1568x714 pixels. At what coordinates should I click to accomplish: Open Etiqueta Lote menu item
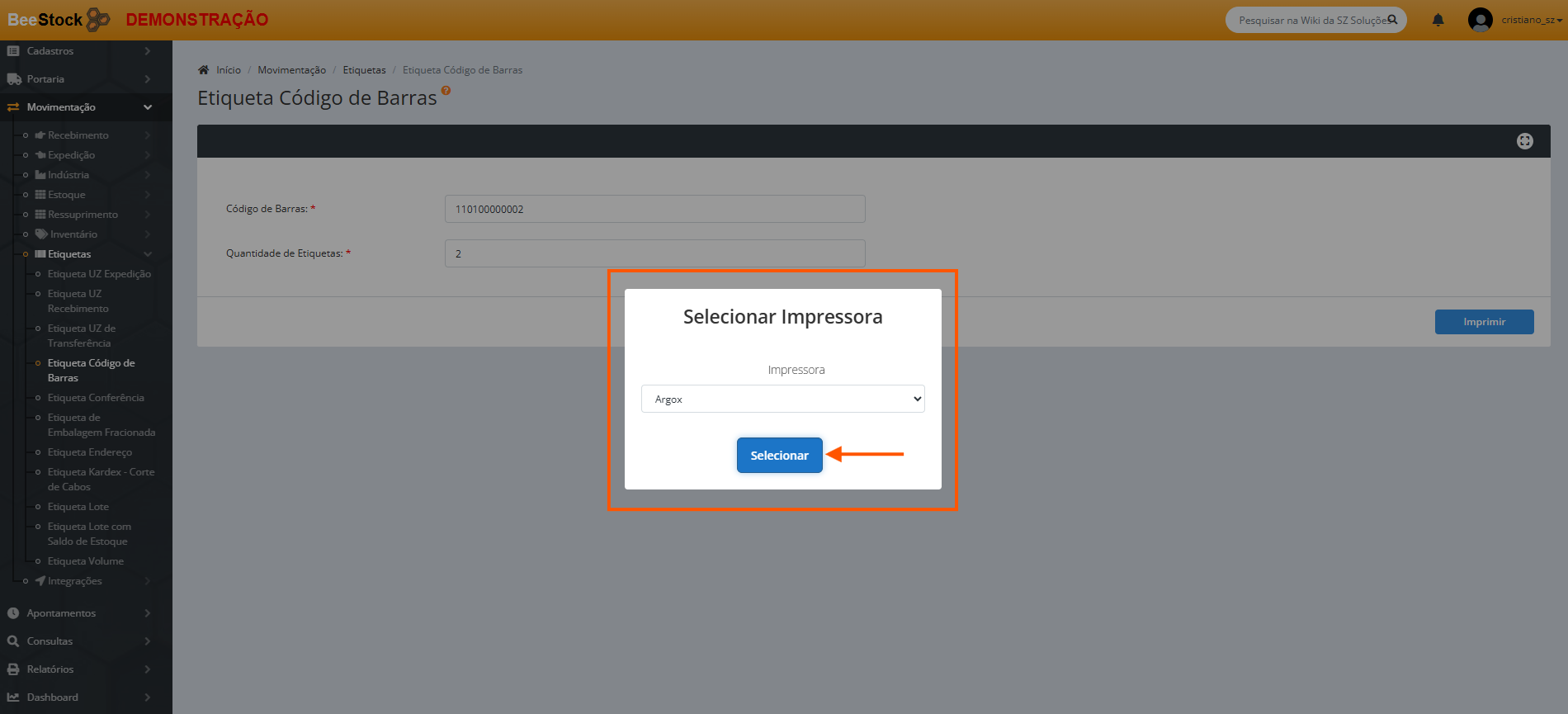click(x=78, y=507)
